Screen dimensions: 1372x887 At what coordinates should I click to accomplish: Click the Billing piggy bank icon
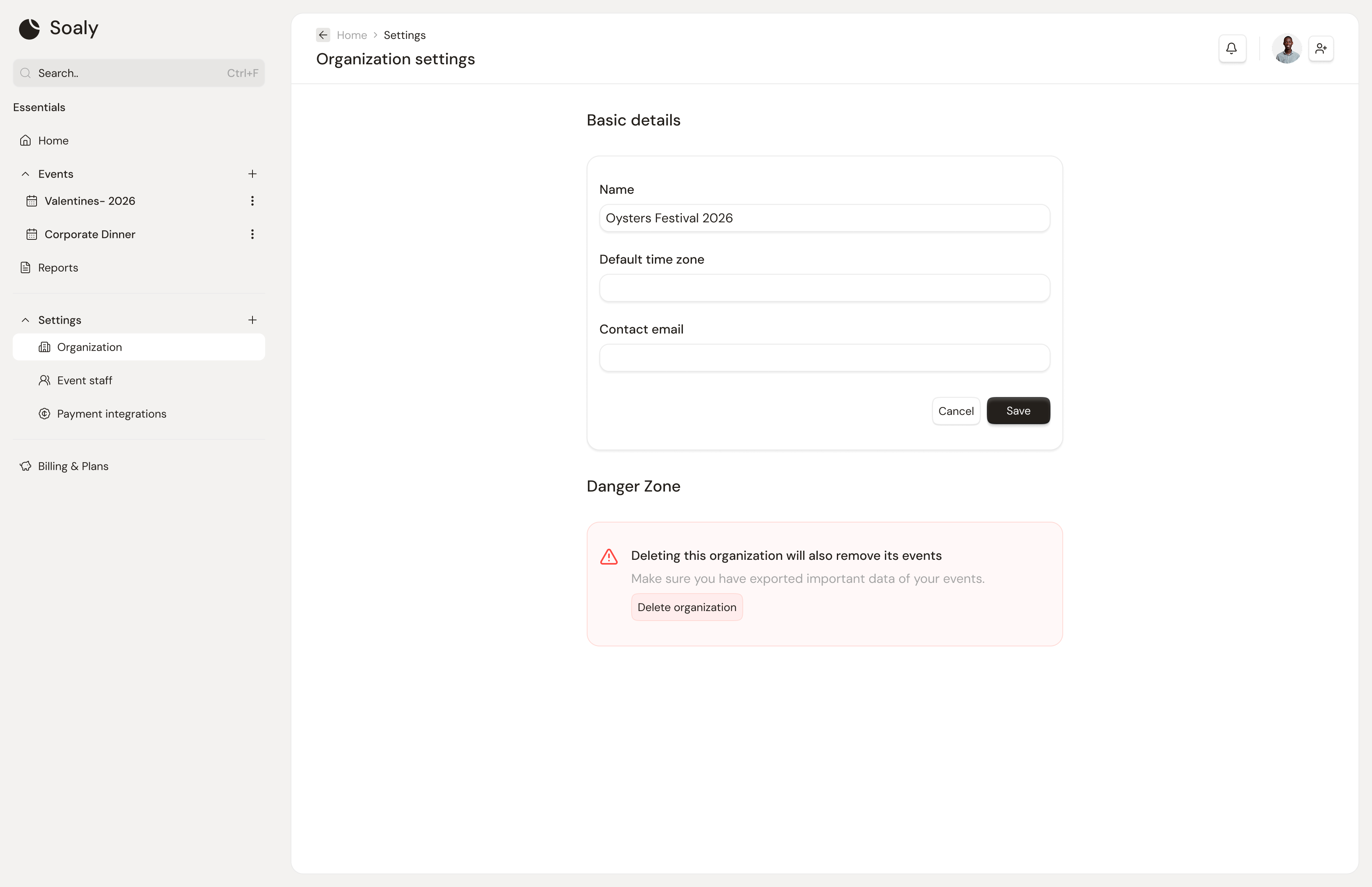click(x=25, y=466)
